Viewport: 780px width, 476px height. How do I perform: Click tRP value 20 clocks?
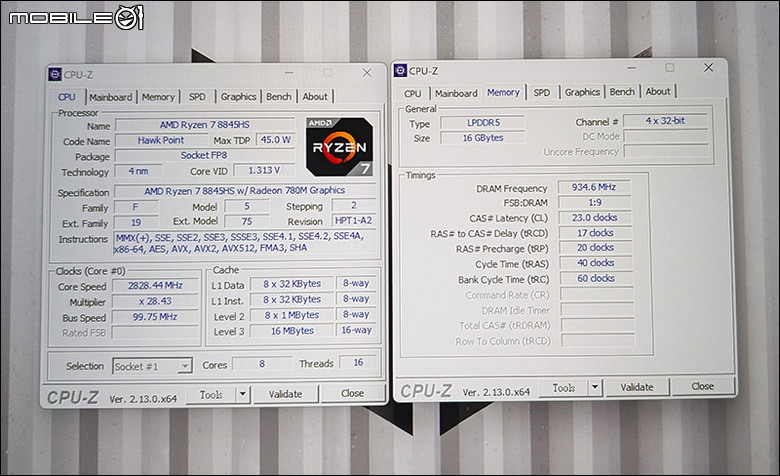click(x=595, y=248)
